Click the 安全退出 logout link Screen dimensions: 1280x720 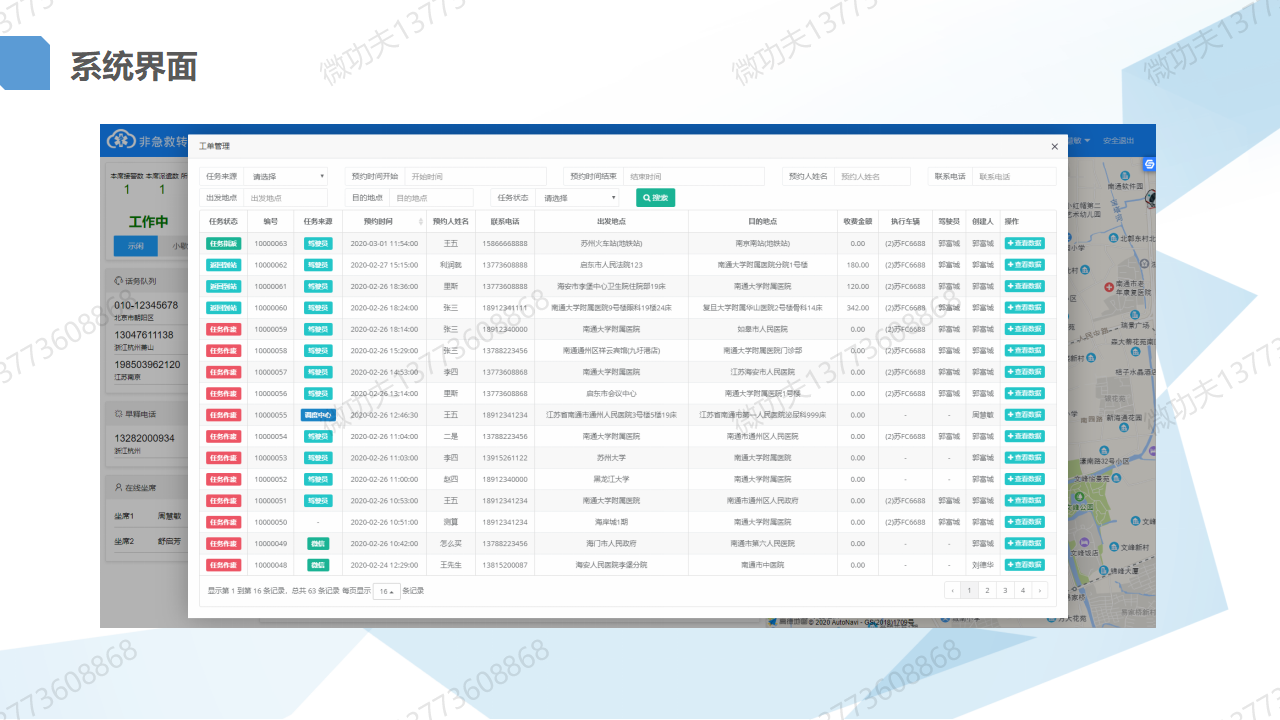(x=1118, y=141)
